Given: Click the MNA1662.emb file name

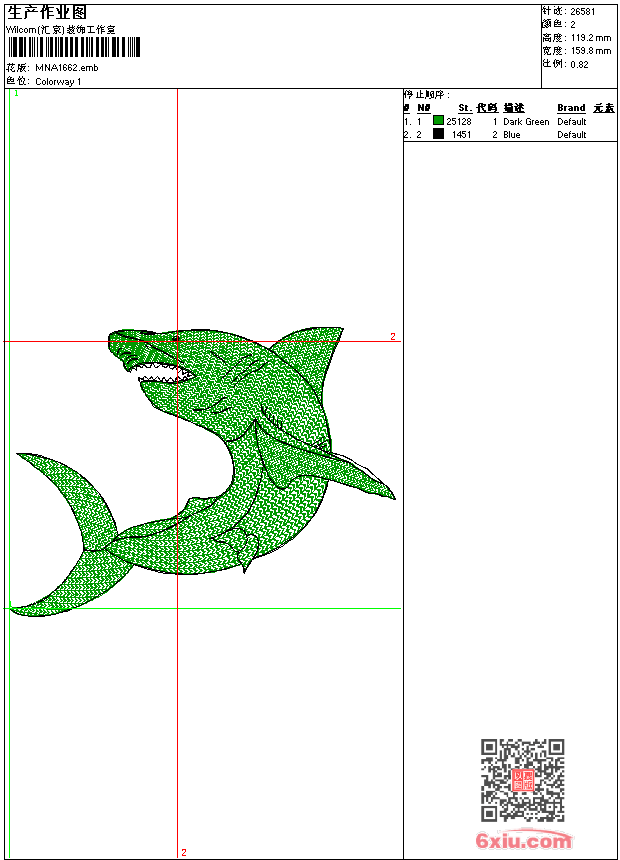Looking at the screenshot, I should pos(67,68).
